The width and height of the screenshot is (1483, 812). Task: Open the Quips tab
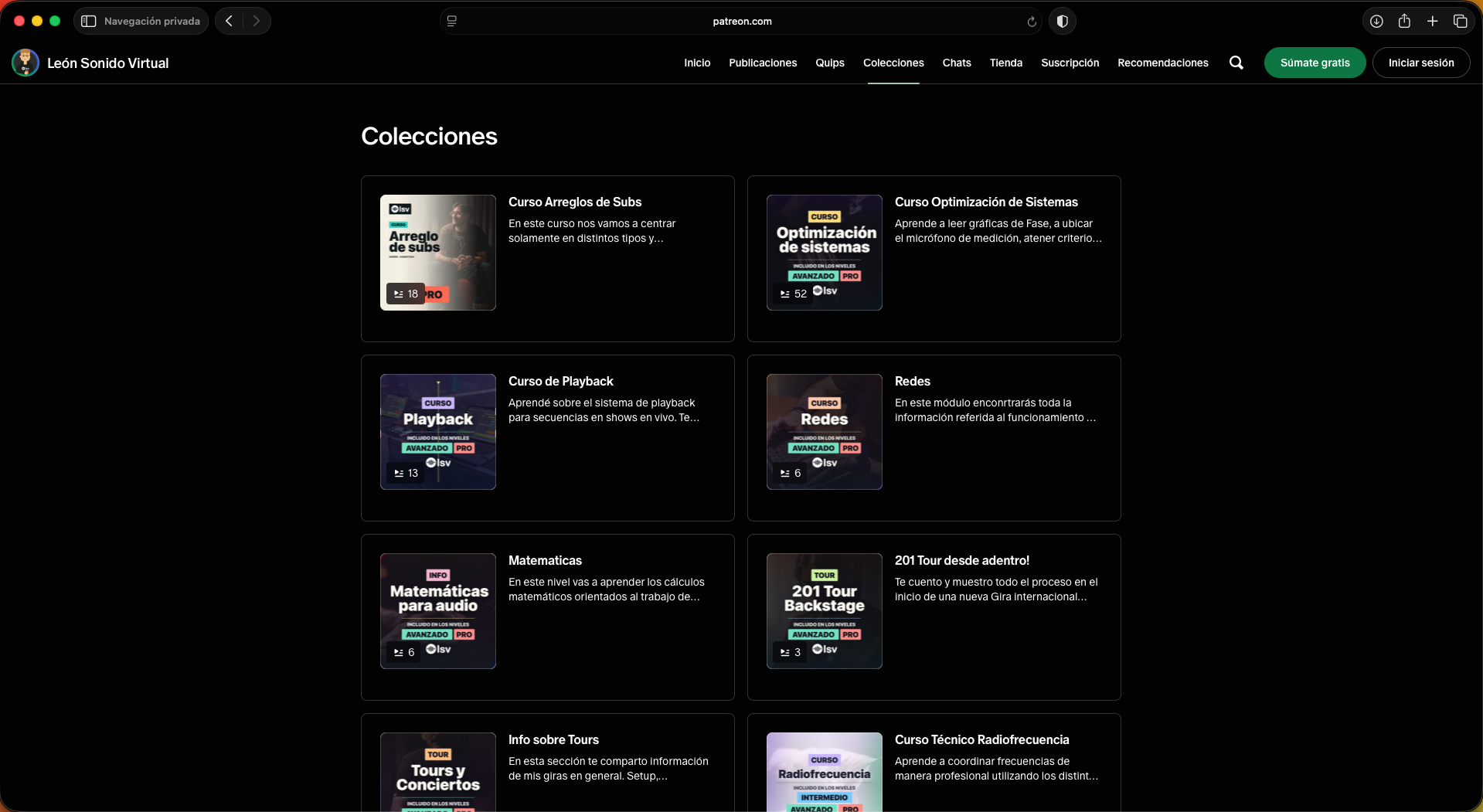click(830, 63)
